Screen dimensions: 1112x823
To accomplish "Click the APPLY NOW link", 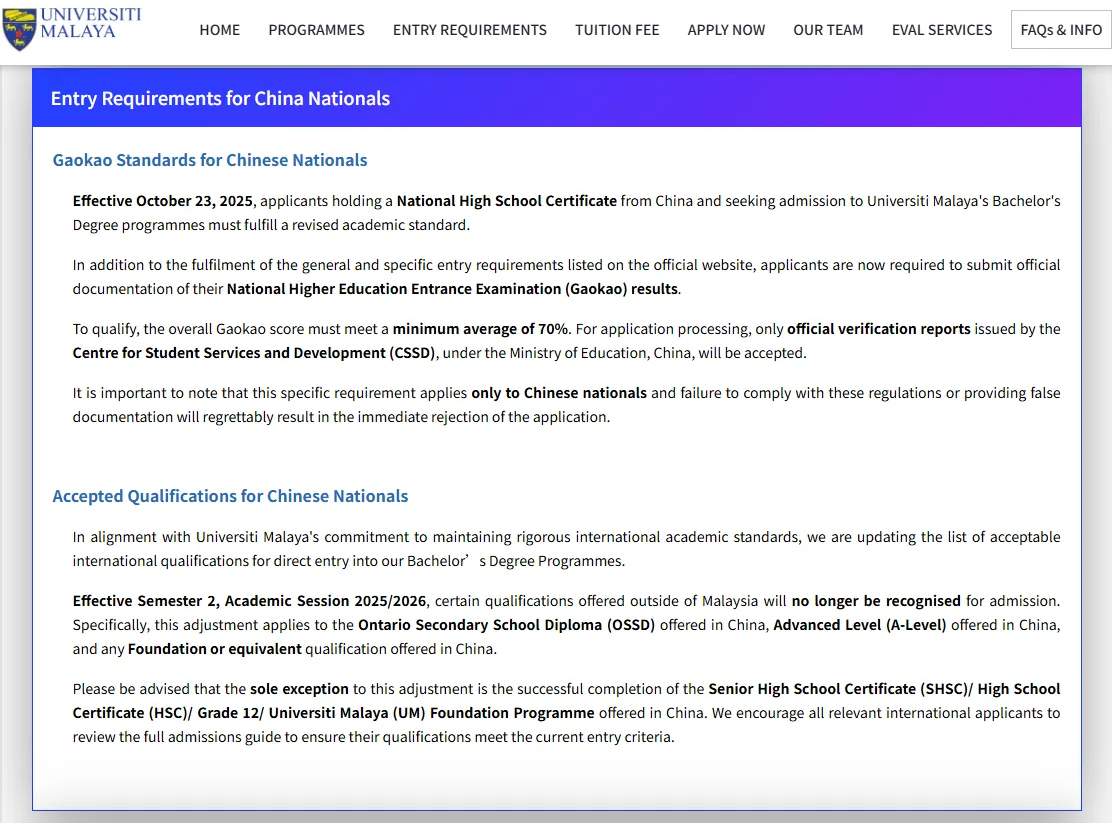I will click(x=726, y=30).
